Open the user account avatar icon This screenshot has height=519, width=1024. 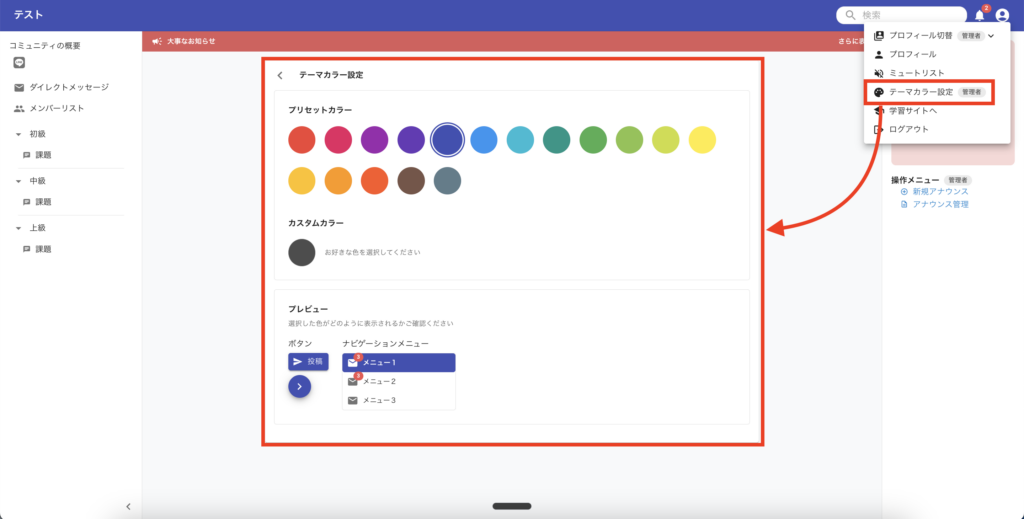pos(1002,16)
